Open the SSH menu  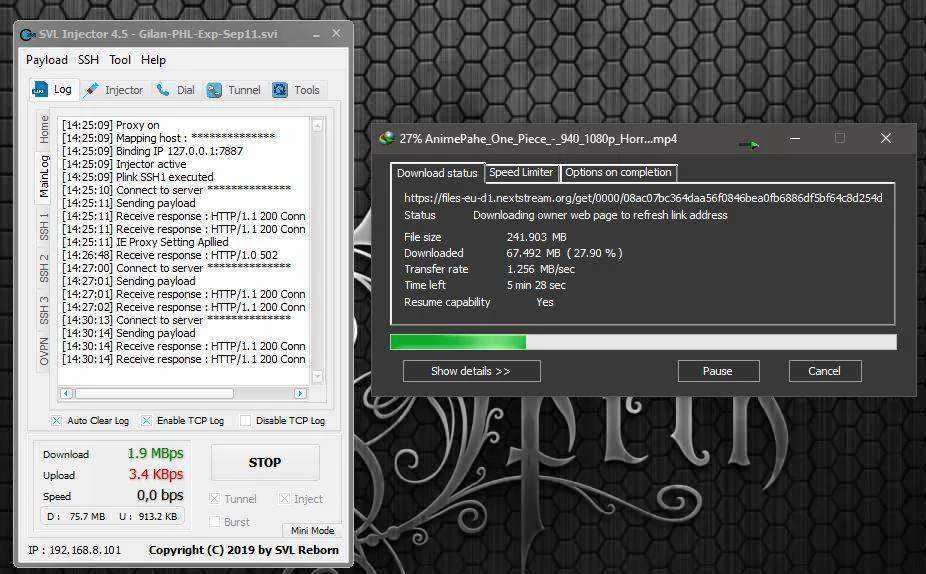click(x=89, y=60)
